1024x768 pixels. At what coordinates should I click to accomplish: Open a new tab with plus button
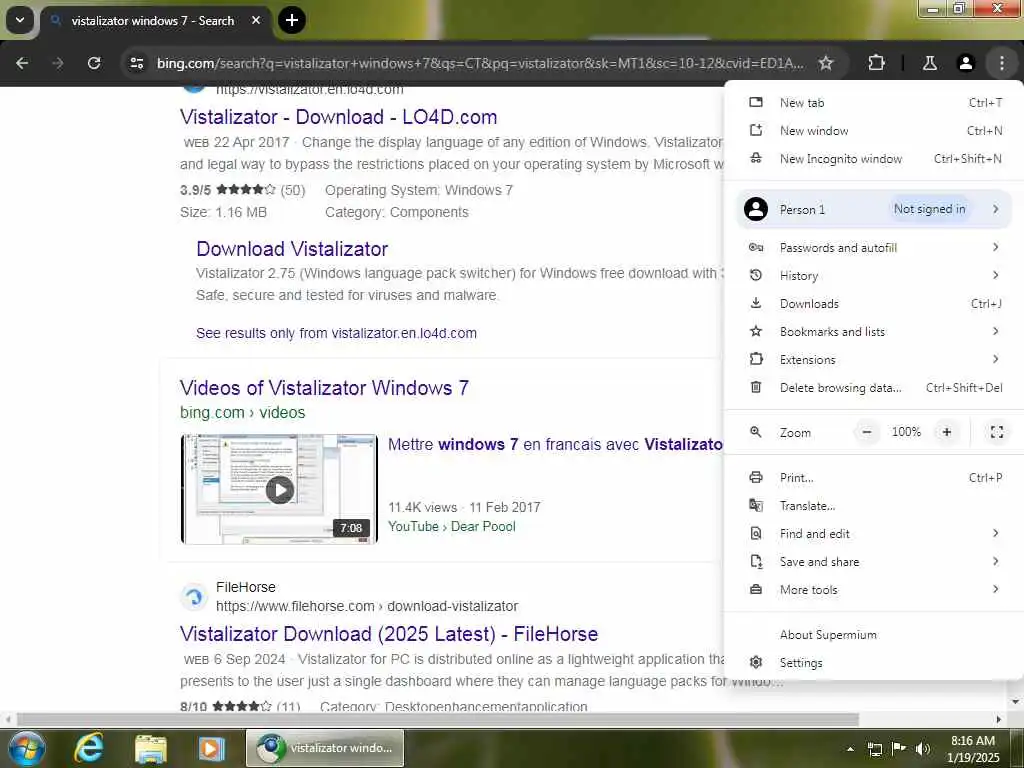pos(291,20)
